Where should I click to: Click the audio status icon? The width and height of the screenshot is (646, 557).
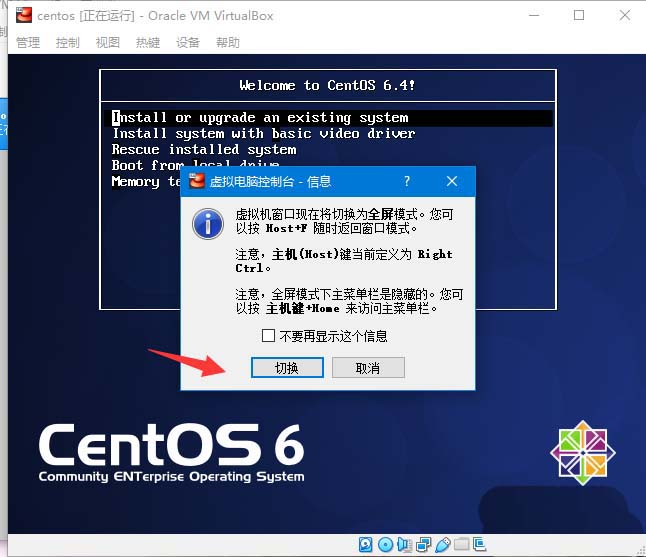[405, 545]
